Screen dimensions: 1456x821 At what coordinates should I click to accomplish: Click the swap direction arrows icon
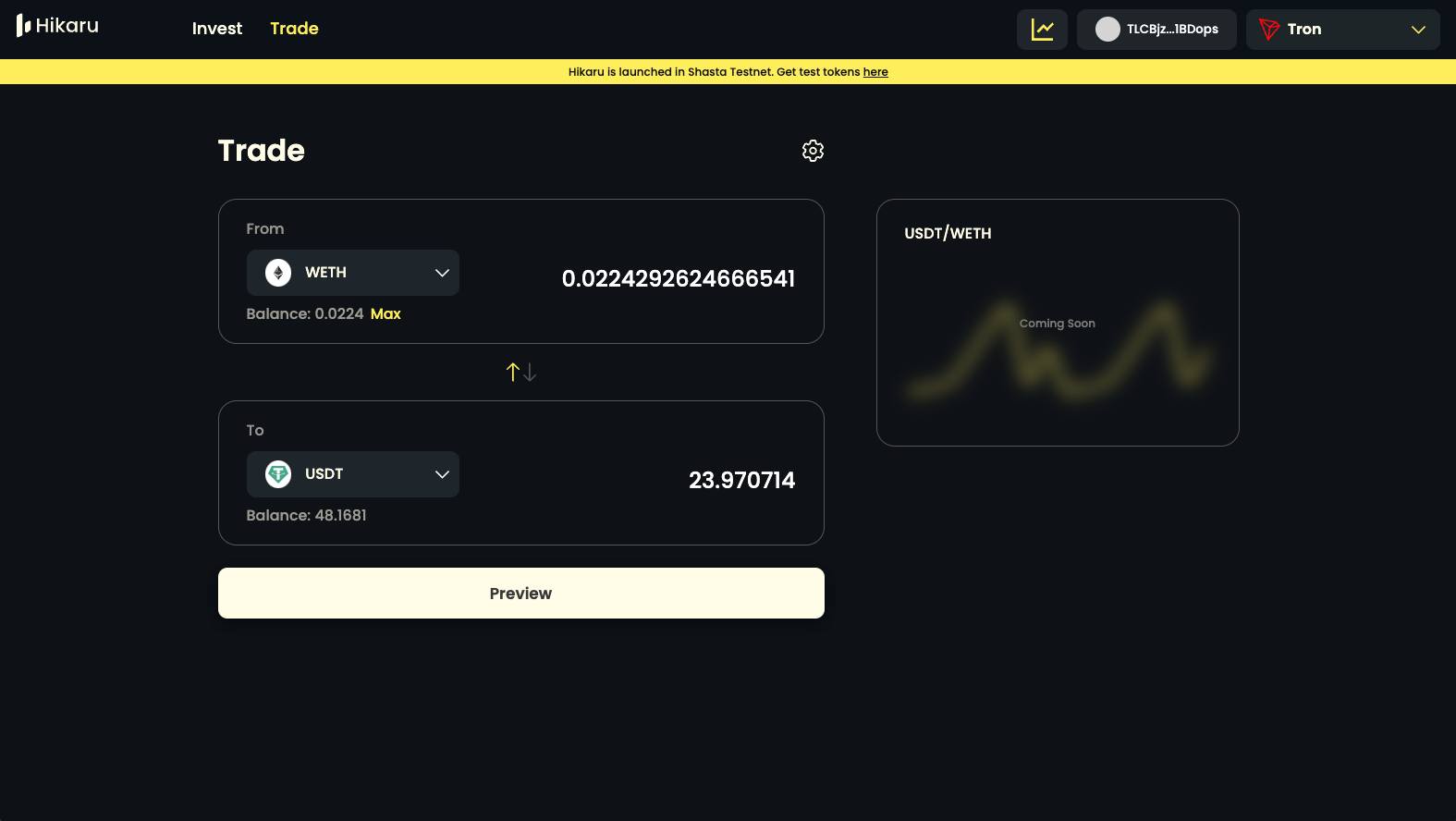(x=521, y=372)
